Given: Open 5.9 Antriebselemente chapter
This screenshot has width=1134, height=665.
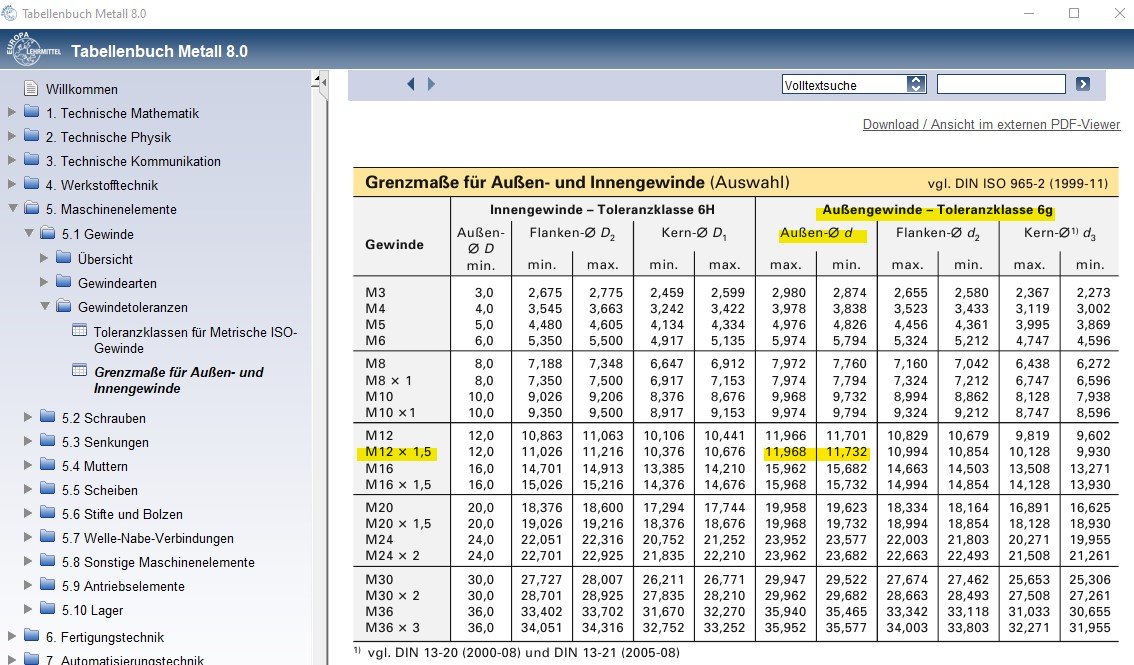Looking at the screenshot, I should click(123, 586).
